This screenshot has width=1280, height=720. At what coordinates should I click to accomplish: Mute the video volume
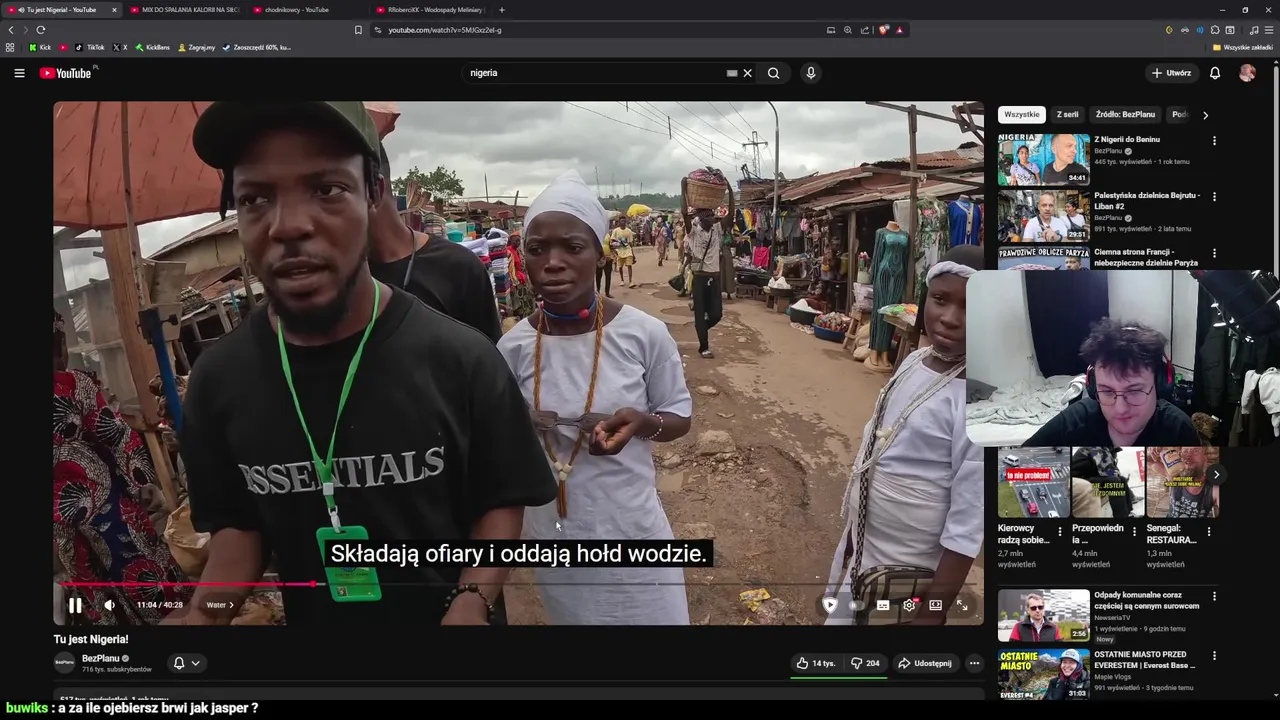click(109, 605)
